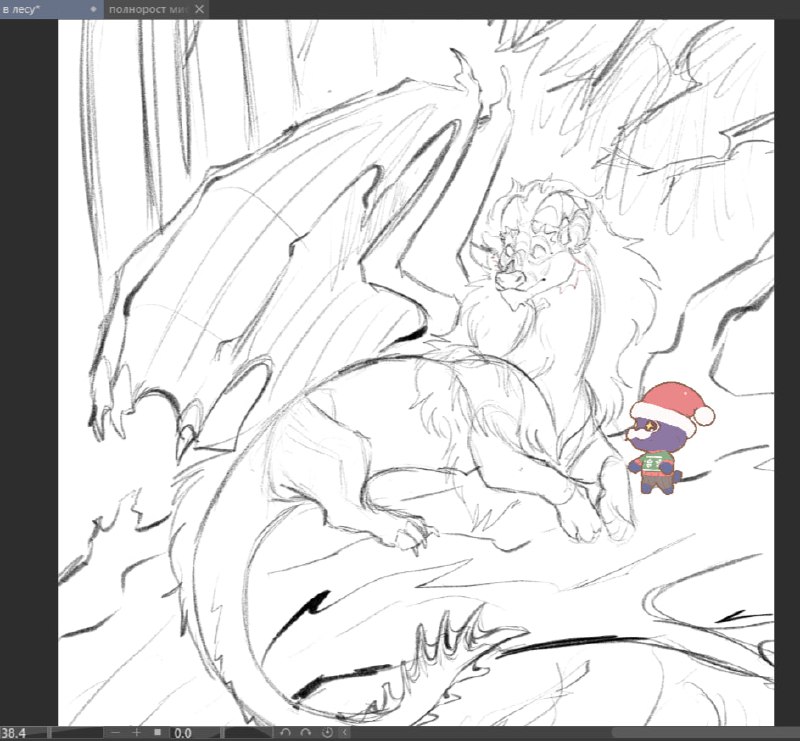The image size is (800, 741).
Task: Click the fit-to-screen square icon
Action: [x=158, y=733]
